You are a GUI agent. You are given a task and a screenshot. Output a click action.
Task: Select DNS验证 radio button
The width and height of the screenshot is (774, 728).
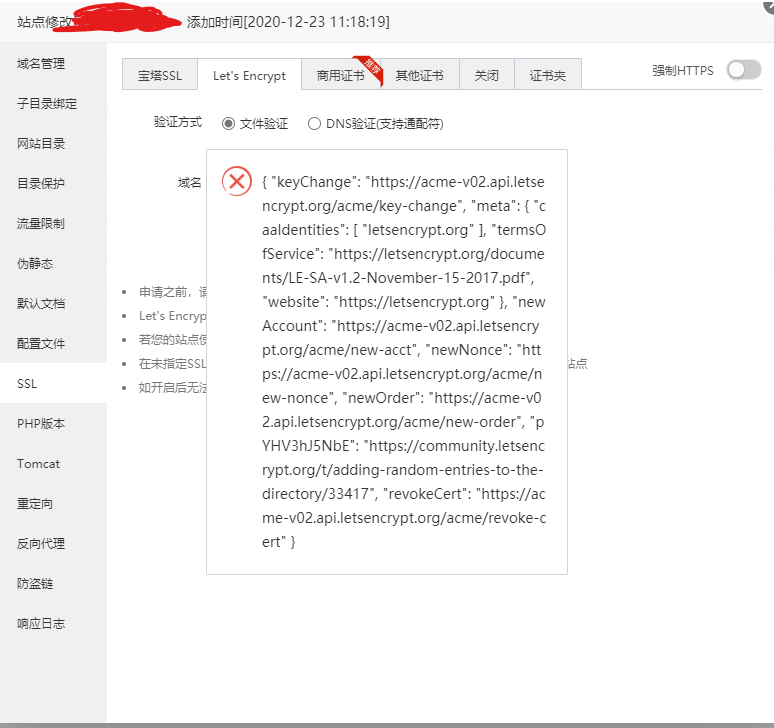(314, 123)
